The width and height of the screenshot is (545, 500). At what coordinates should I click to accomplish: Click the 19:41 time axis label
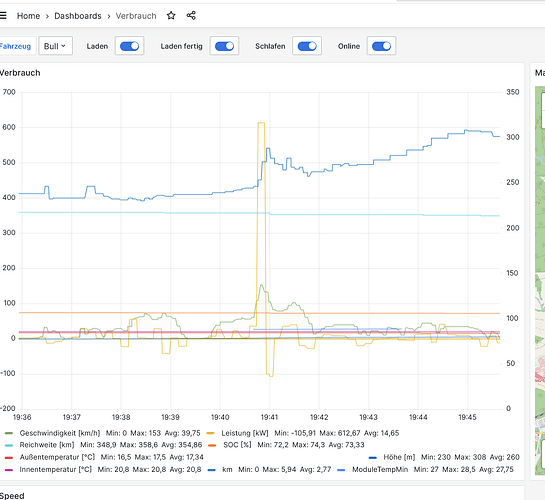coord(269,417)
